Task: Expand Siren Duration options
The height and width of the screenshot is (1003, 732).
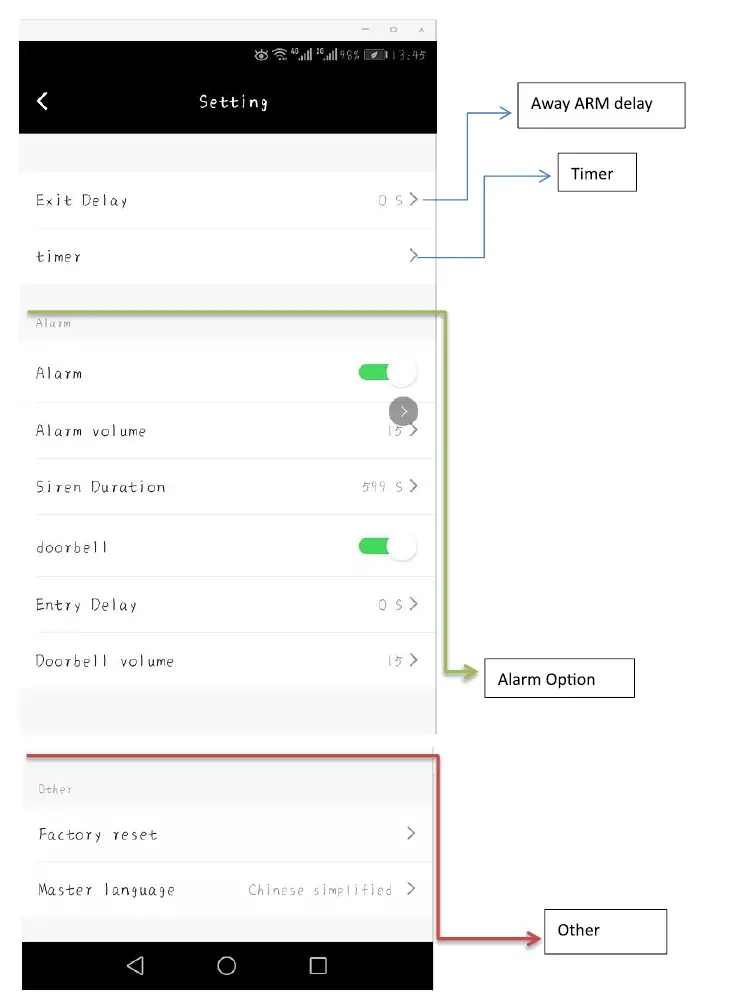Action: click(x=413, y=487)
